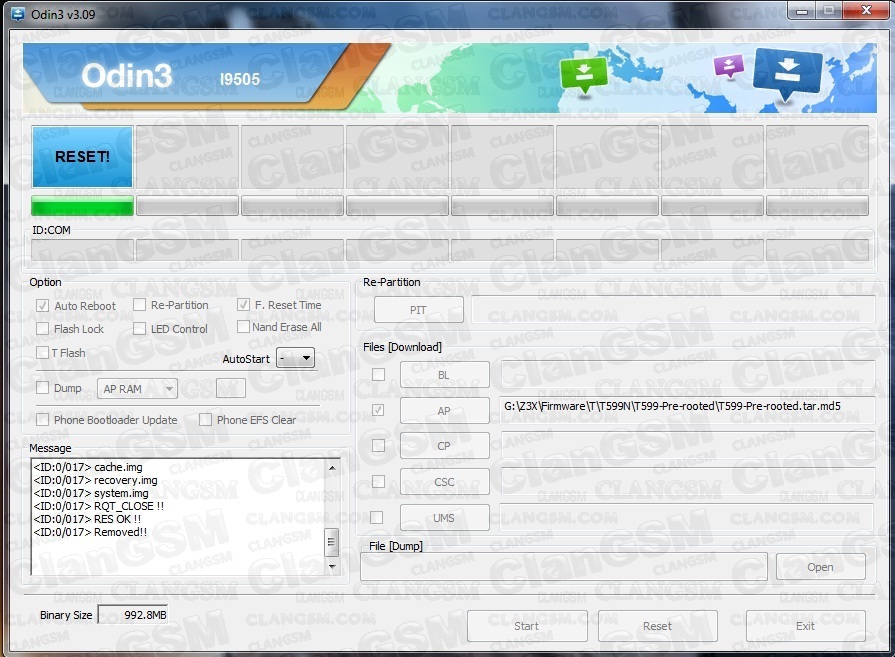Click the 'Removed!!' log line
Image resolution: width=895 pixels, height=657 pixels.
(x=90, y=533)
